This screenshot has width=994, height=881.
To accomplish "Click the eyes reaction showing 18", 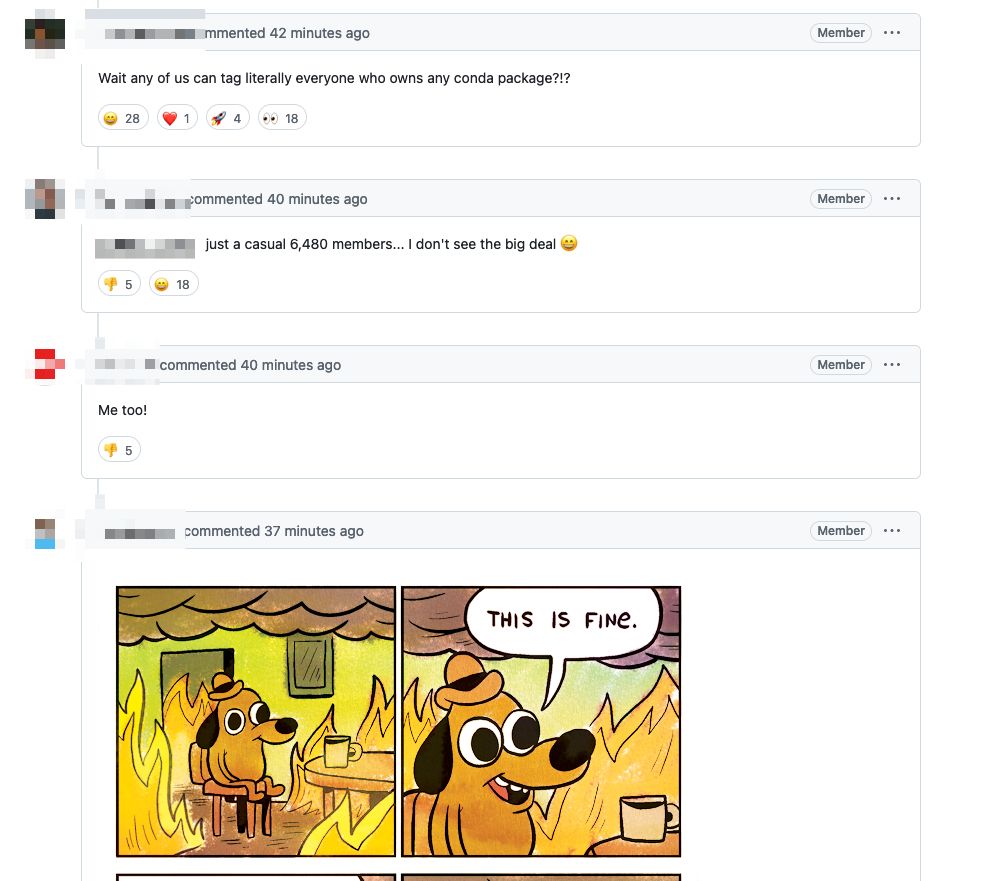I will 282,118.
